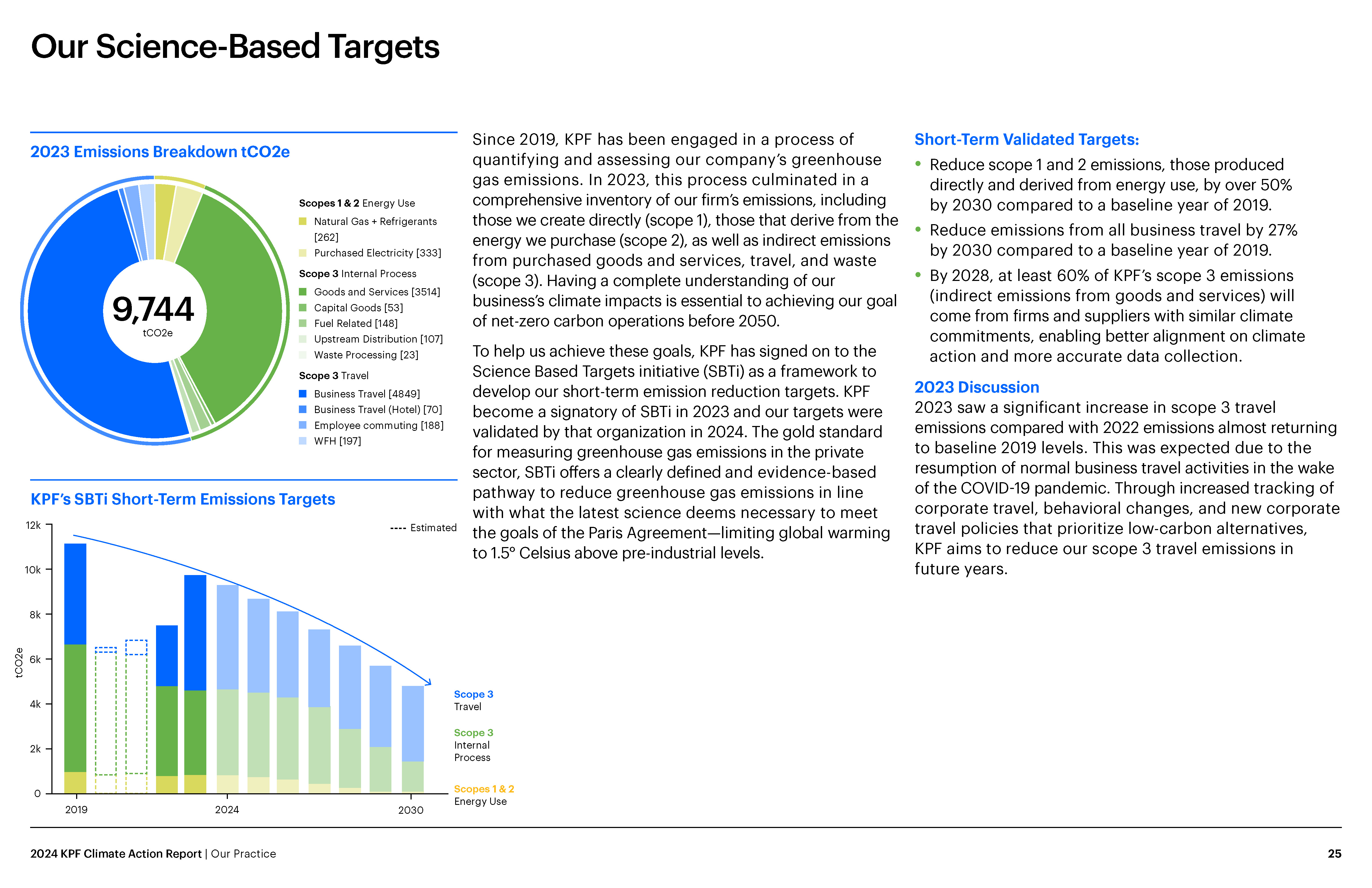Click the 2023 Discussion heading
The width and height of the screenshot is (1372, 888).
coord(977,387)
